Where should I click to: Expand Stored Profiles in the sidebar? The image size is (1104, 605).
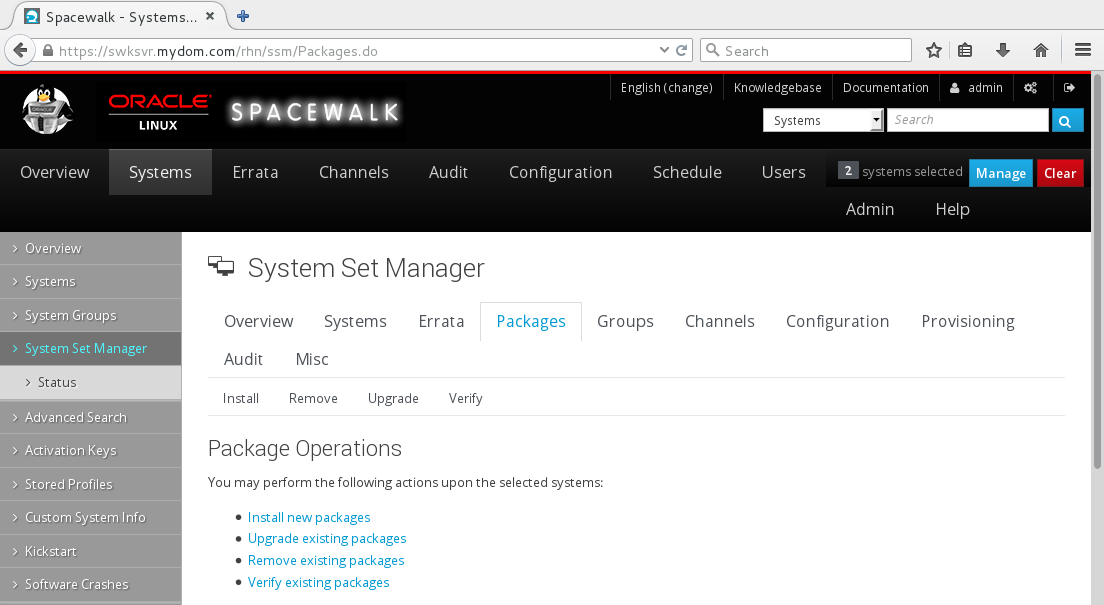91,485
